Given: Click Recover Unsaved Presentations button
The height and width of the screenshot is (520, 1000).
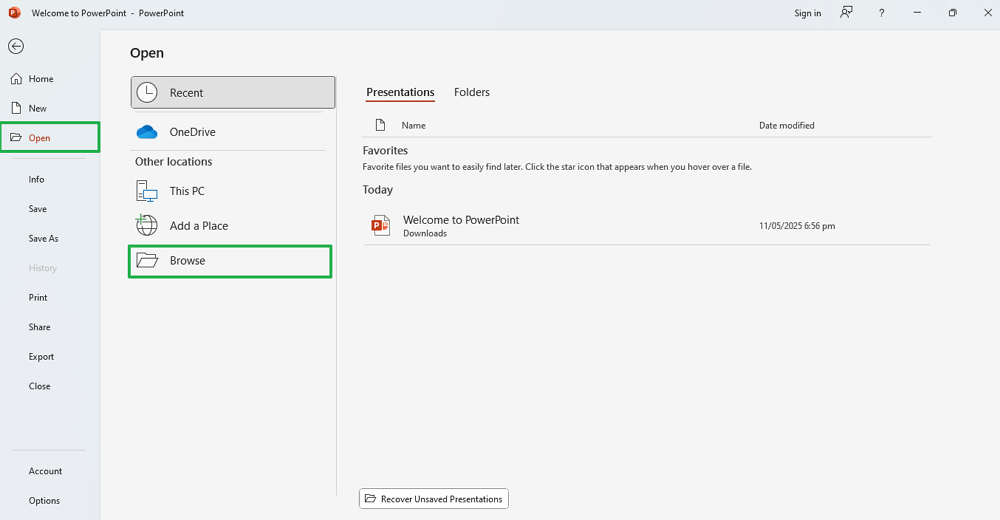Looking at the screenshot, I should (x=434, y=499).
